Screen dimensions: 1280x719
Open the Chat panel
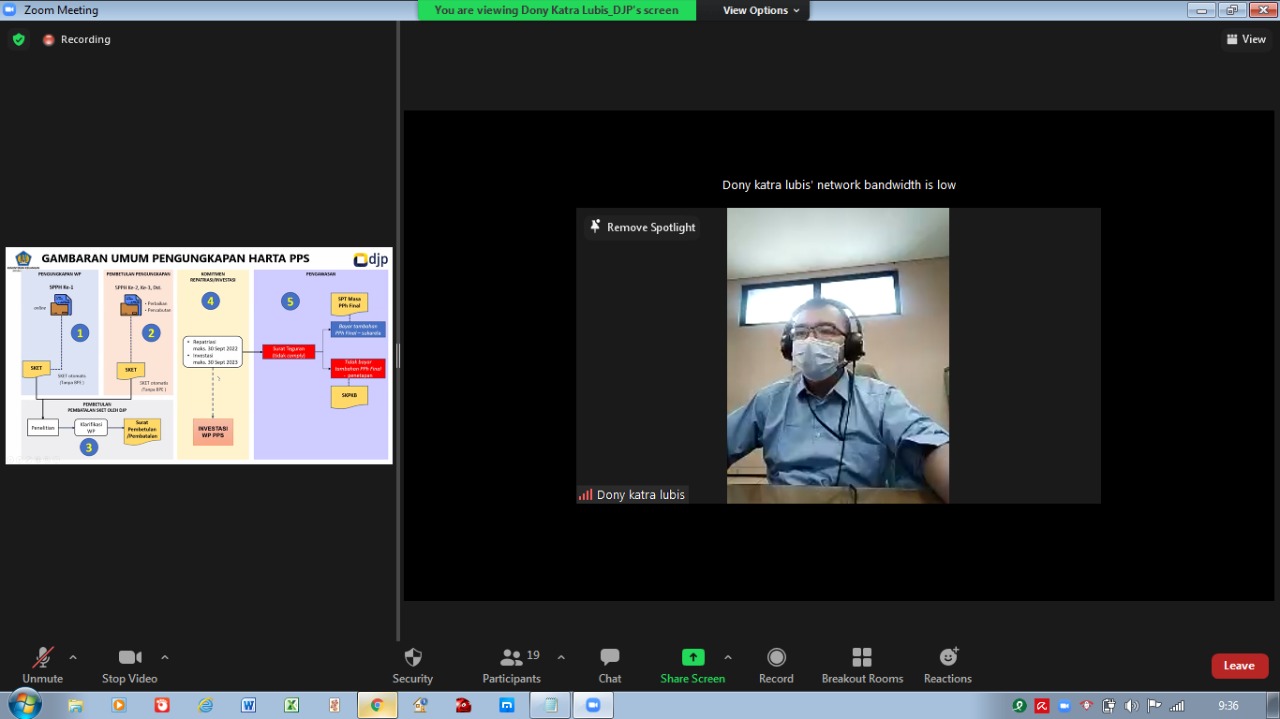click(x=609, y=664)
